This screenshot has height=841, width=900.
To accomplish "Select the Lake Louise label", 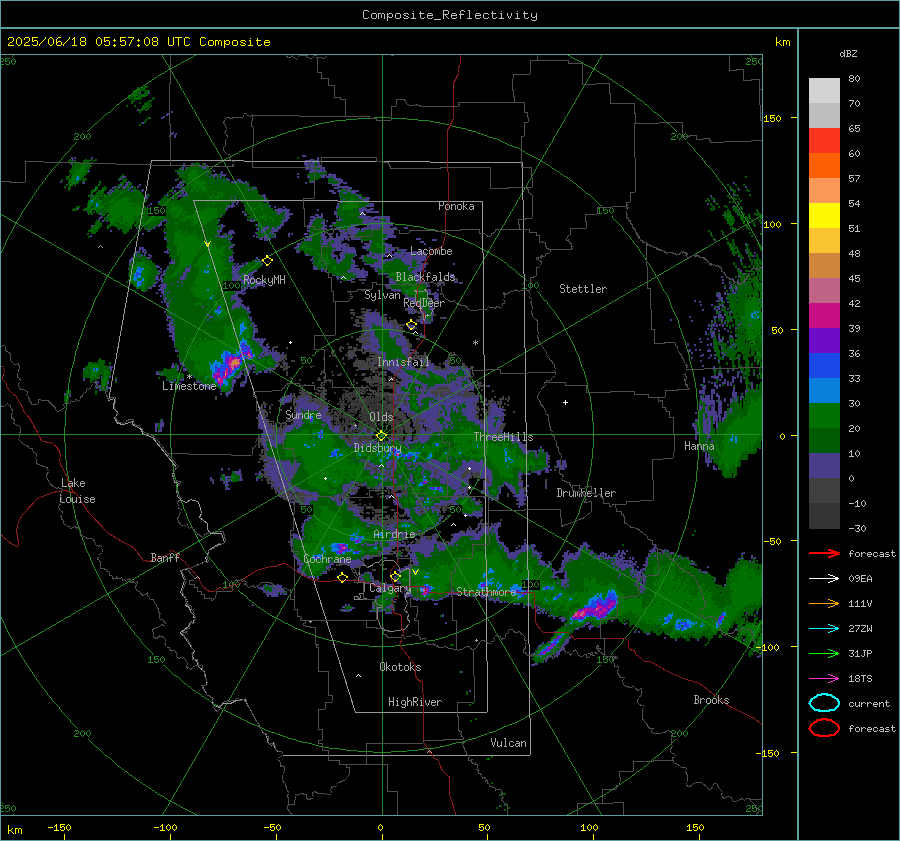I will [77, 491].
